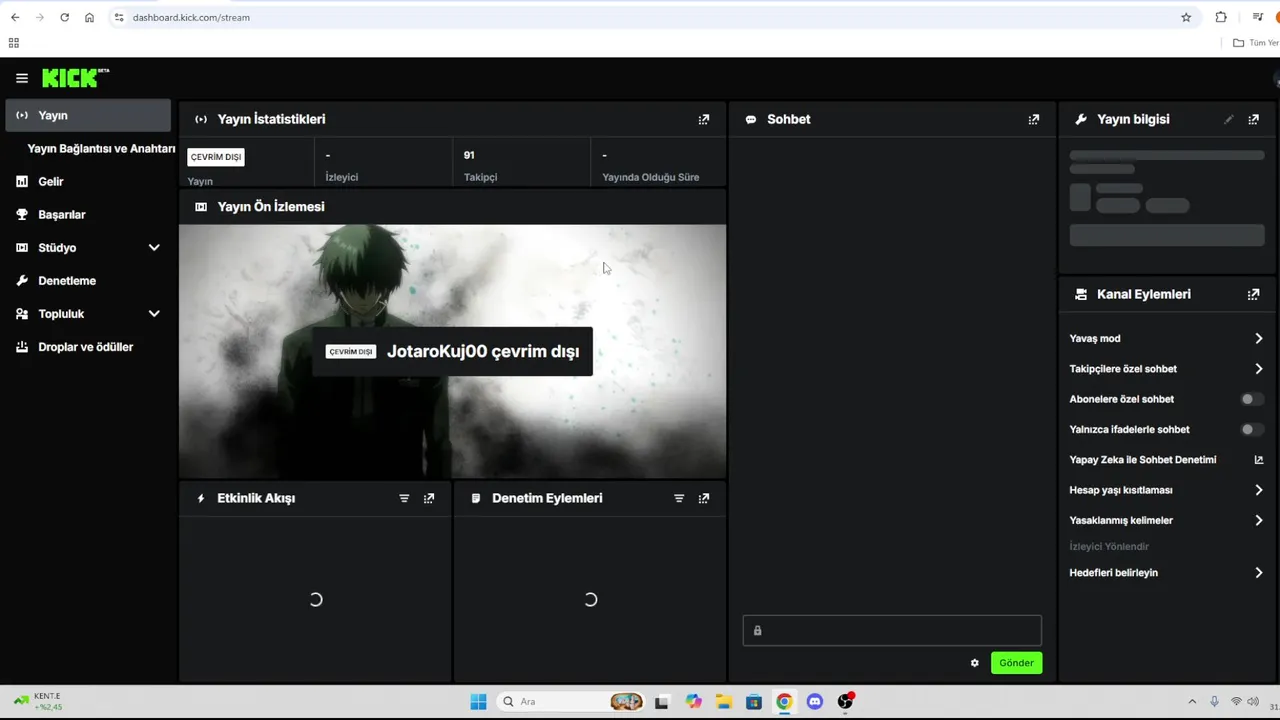
Task: Expand the Topluluk sidebar section
Action: (x=154, y=314)
